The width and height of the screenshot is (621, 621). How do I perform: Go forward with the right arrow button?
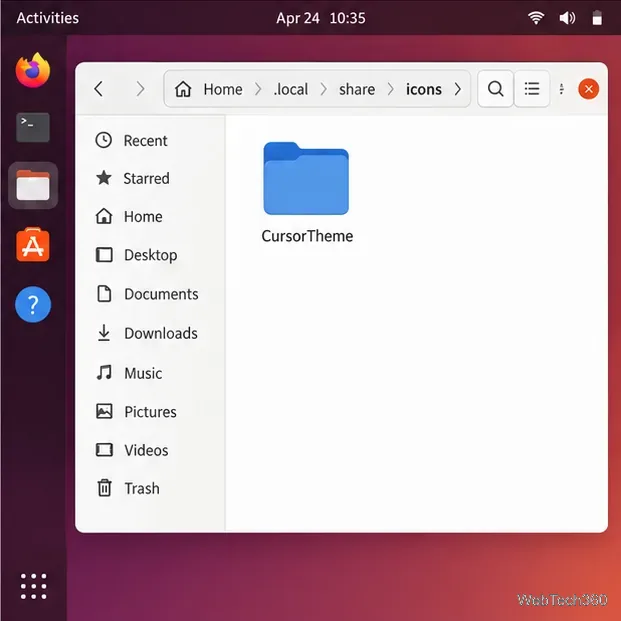(x=140, y=89)
